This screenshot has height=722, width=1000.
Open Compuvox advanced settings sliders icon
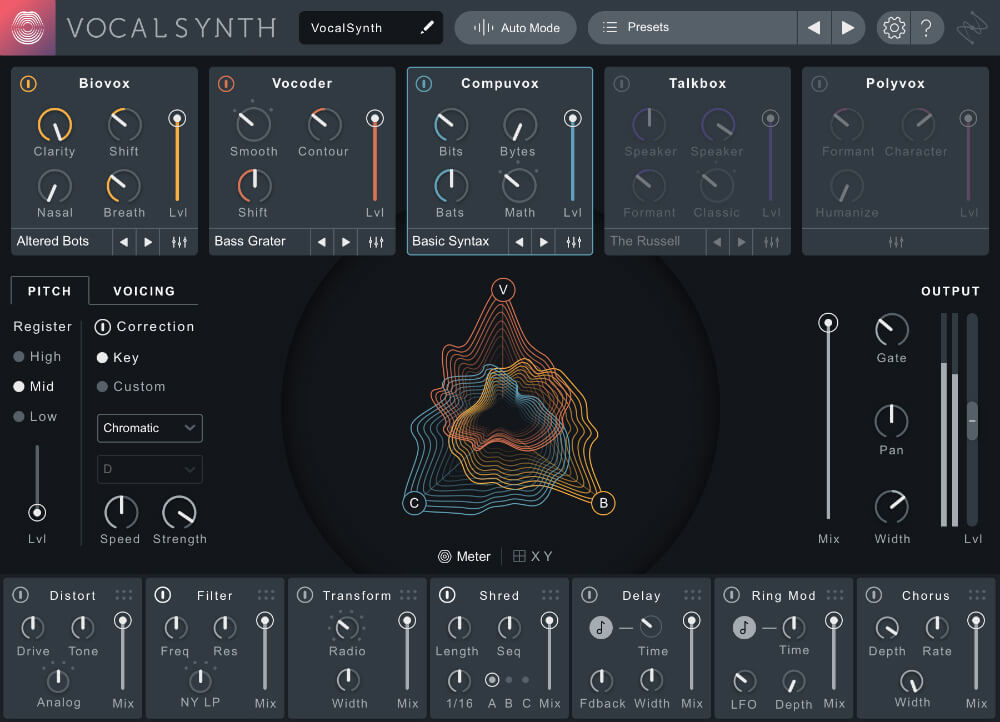click(x=573, y=241)
